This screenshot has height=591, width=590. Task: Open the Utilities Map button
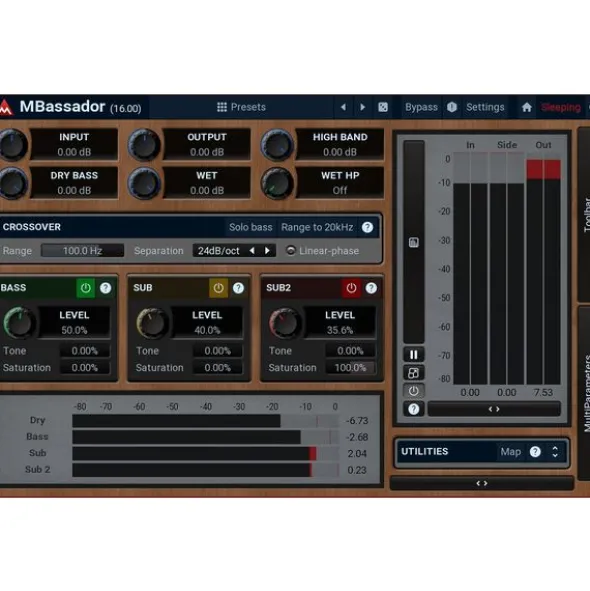510,452
